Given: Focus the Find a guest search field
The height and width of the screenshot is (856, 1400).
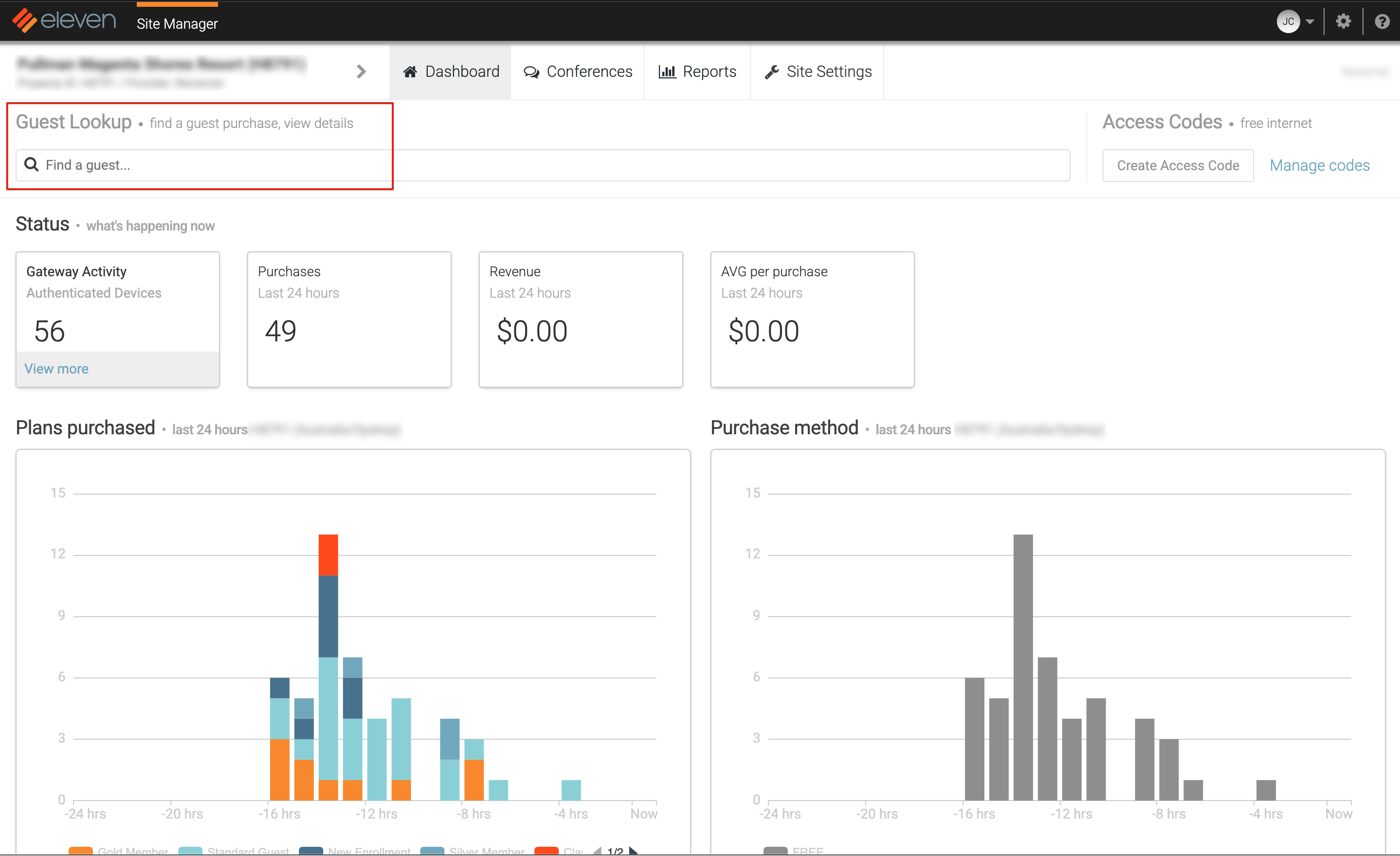Looking at the screenshot, I should coord(543,165).
